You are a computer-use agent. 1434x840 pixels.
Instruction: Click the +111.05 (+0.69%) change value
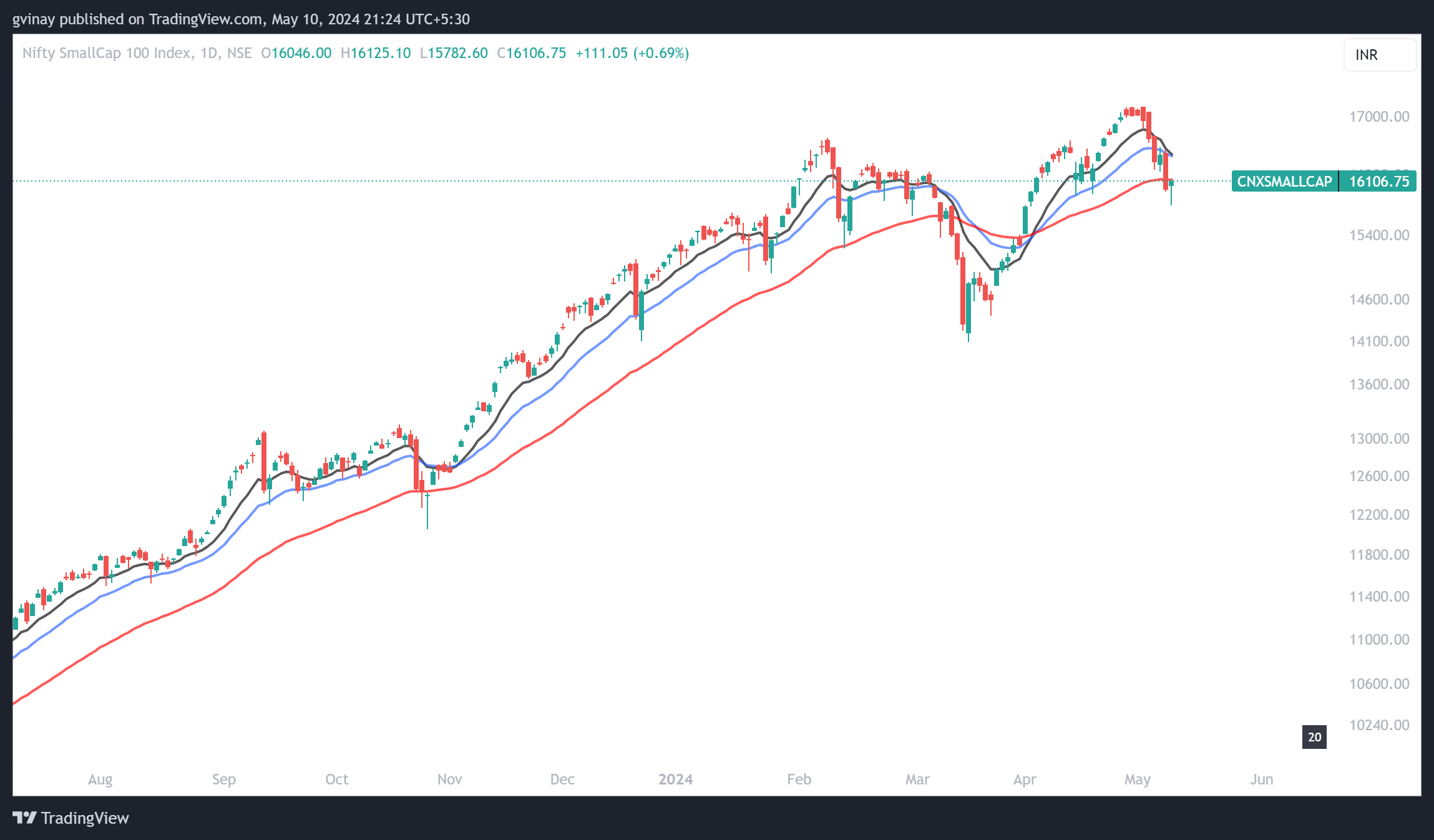pyautogui.click(x=632, y=53)
